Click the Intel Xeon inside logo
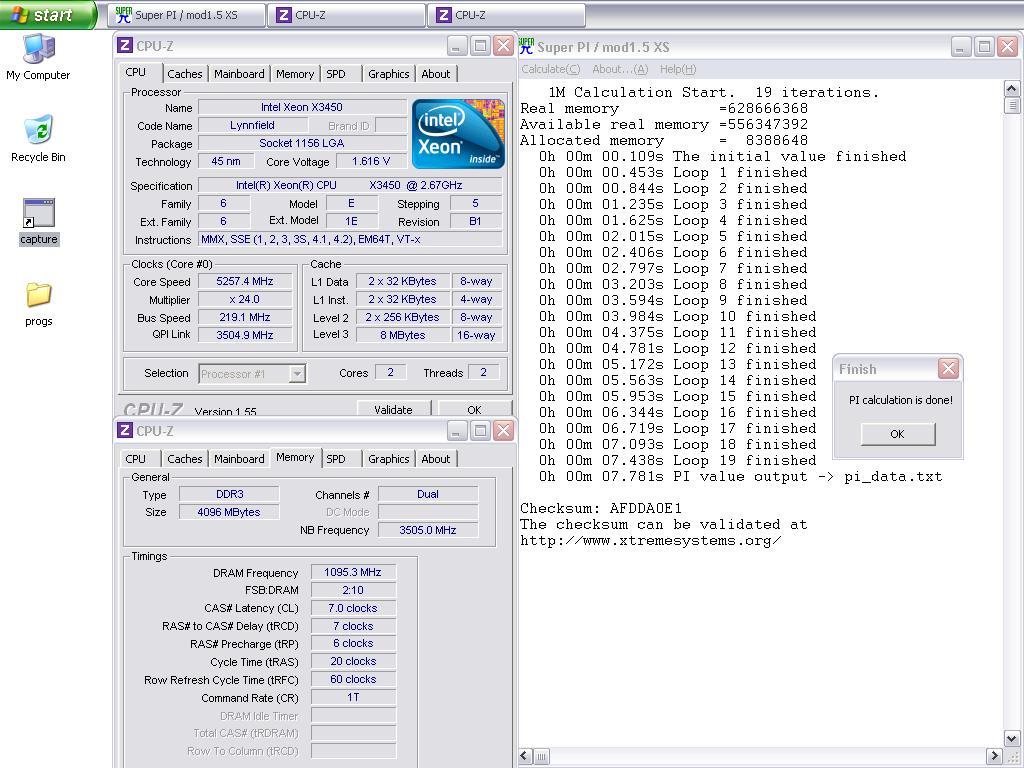 pos(458,134)
